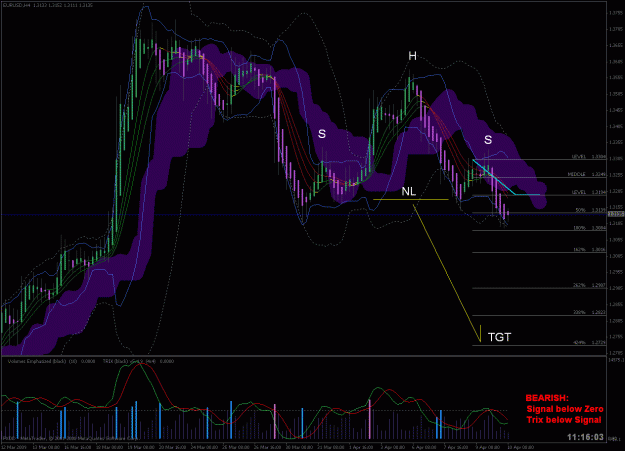Click the '162%' Fibonacci level label
This screenshot has height=451, width=625.
[x=580, y=250]
